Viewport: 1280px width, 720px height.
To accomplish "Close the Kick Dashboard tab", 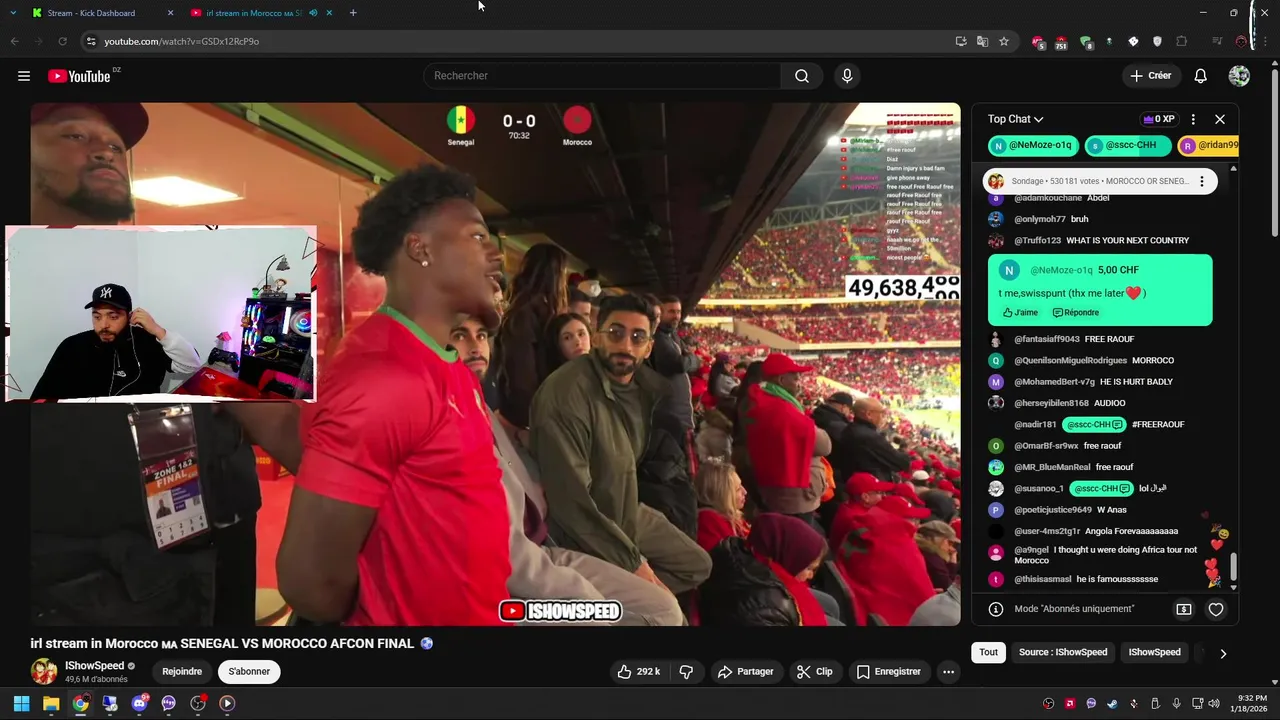I will pyautogui.click(x=170, y=13).
